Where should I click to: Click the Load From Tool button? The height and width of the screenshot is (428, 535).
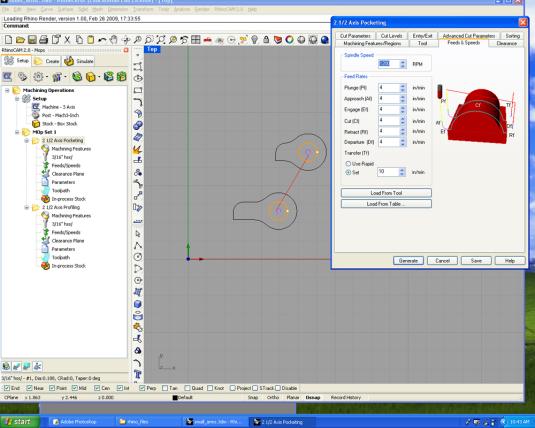click(x=386, y=193)
